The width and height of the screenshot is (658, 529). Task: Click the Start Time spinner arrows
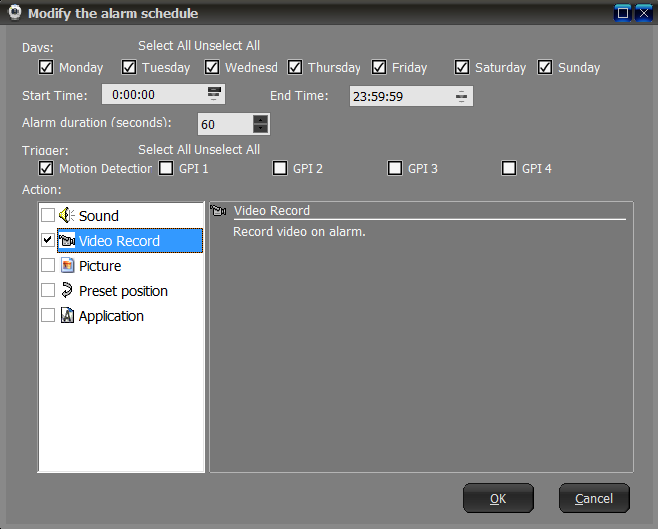click(214, 94)
